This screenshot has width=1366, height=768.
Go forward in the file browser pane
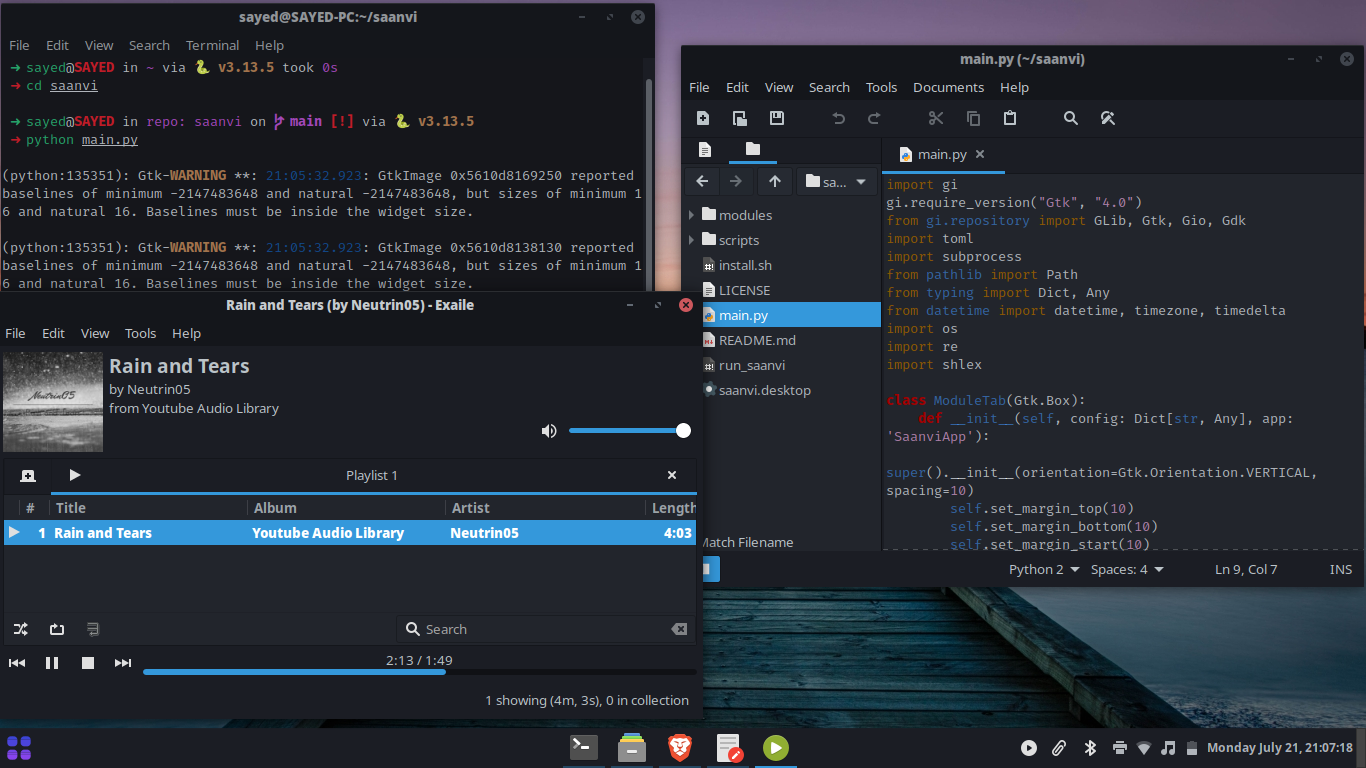click(x=737, y=181)
